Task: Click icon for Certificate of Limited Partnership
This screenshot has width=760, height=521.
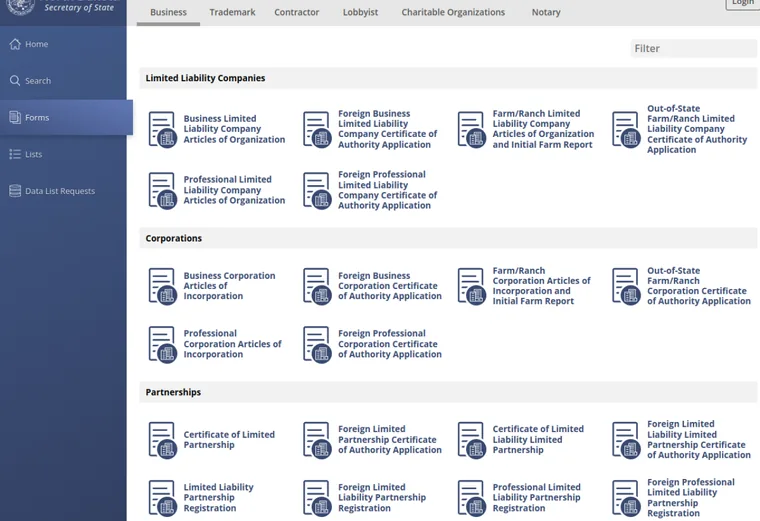Action: coord(162,440)
